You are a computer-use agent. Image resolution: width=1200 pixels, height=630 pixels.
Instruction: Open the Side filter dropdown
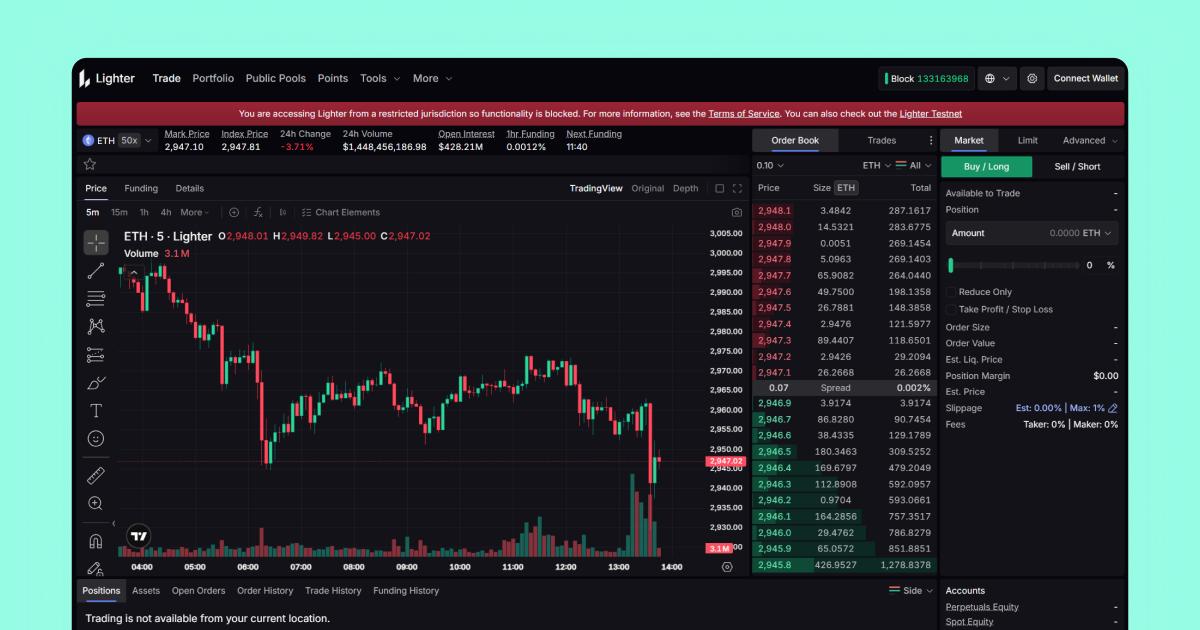click(x=911, y=590)
